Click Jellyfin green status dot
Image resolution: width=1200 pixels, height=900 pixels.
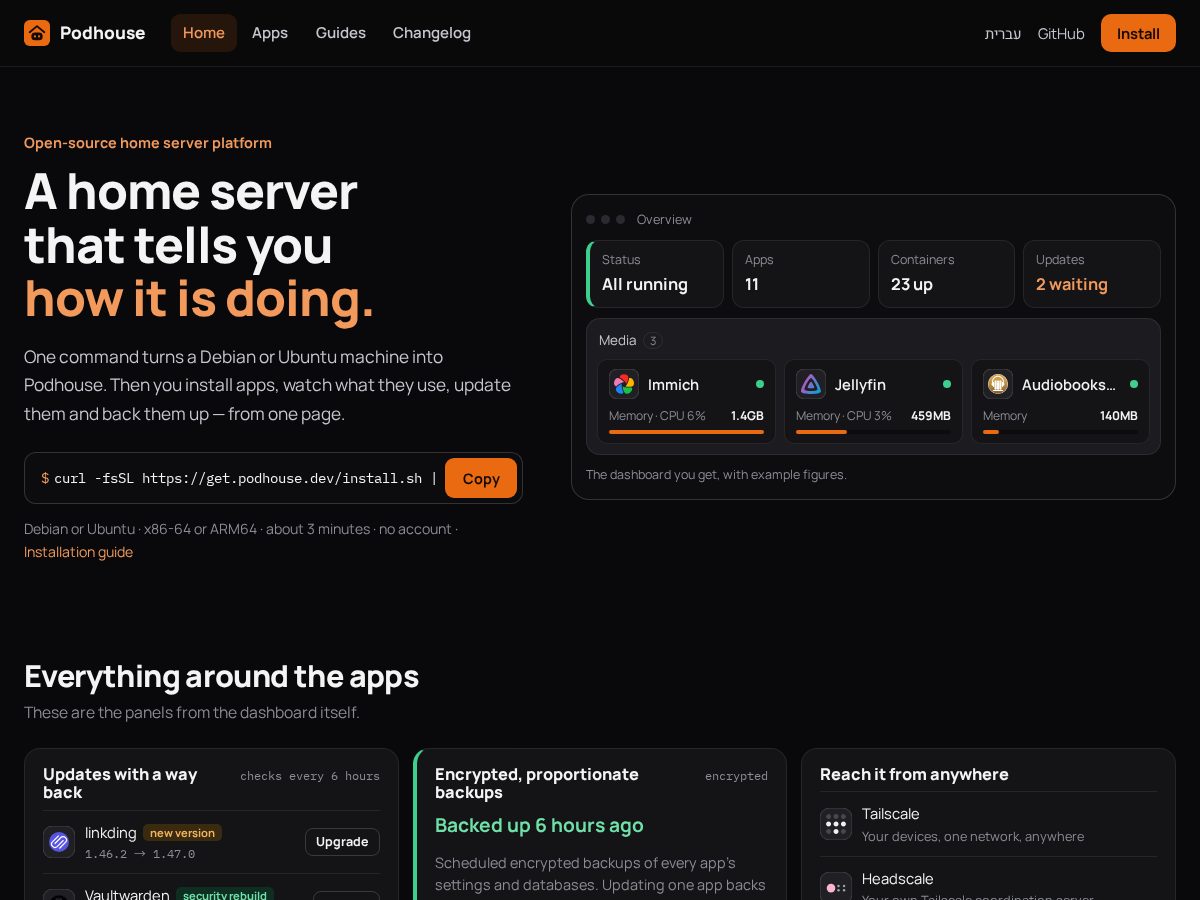click(x=947, y=384)
